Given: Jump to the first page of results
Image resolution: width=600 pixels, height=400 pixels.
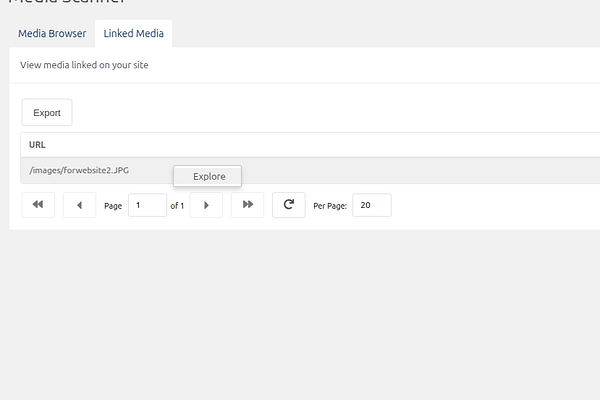Looking at the screenshot, I should coord(38,205).
